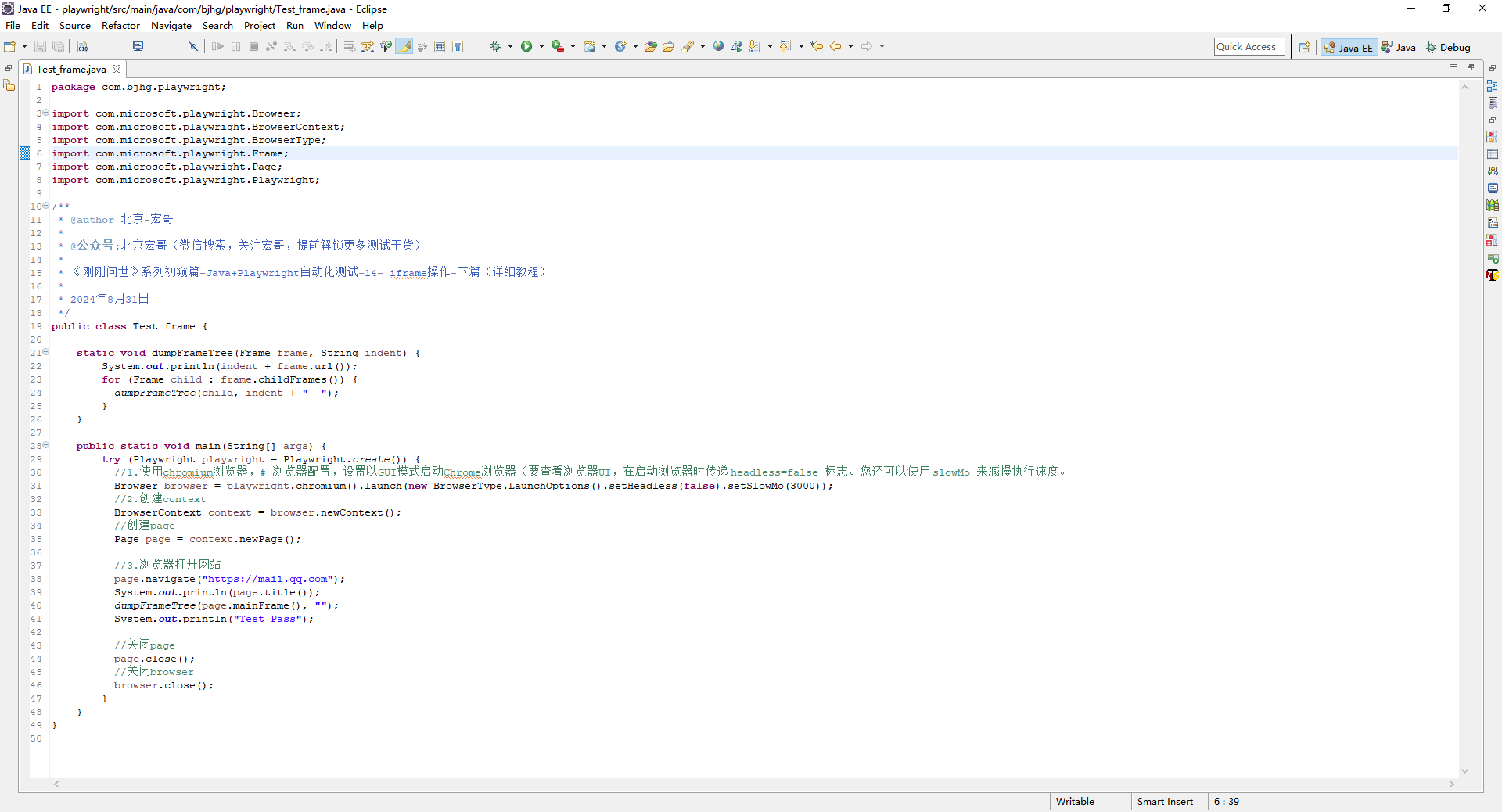This screenshot has width=1502, height=812.
Task: Open the Navigate menu
Action: (x=171, y=26)
